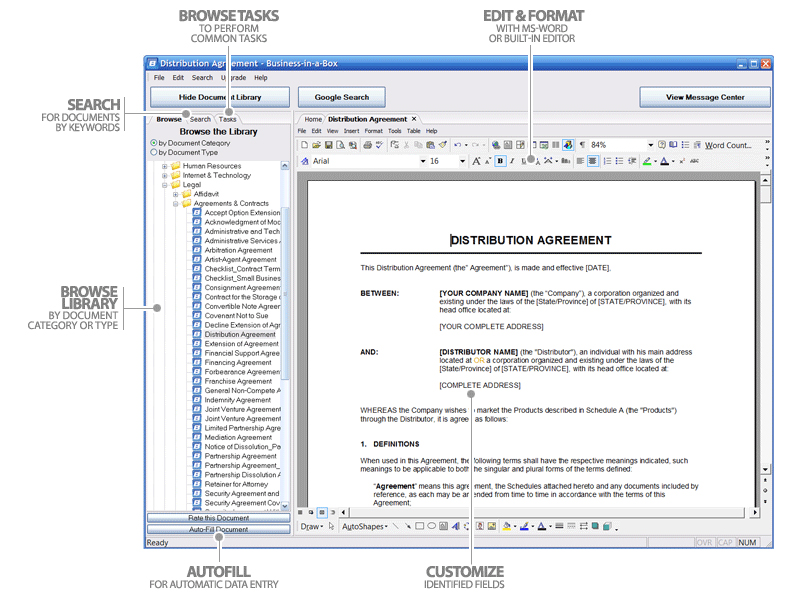Click the font color A swatch
The image size is (800, 600).
tap(664, 161)
